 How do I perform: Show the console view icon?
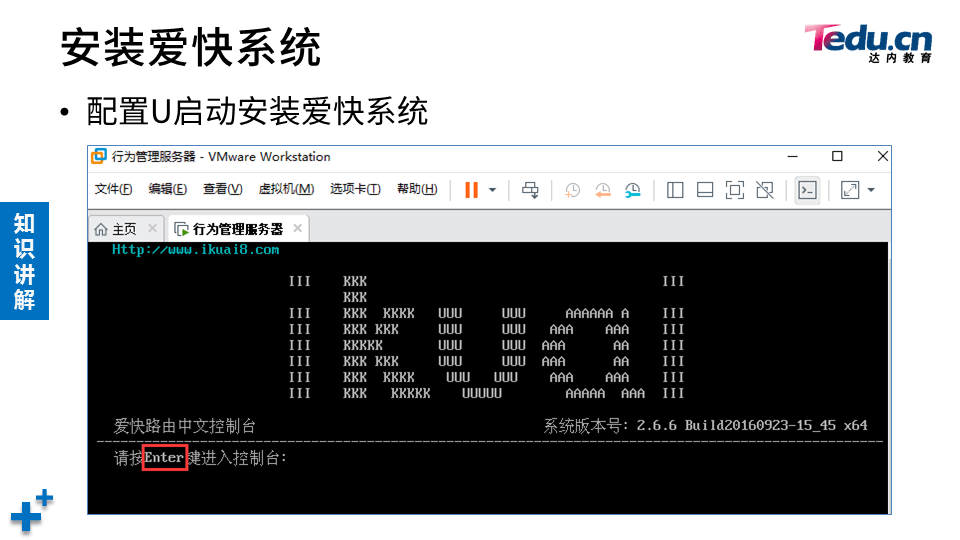(808, 190)
